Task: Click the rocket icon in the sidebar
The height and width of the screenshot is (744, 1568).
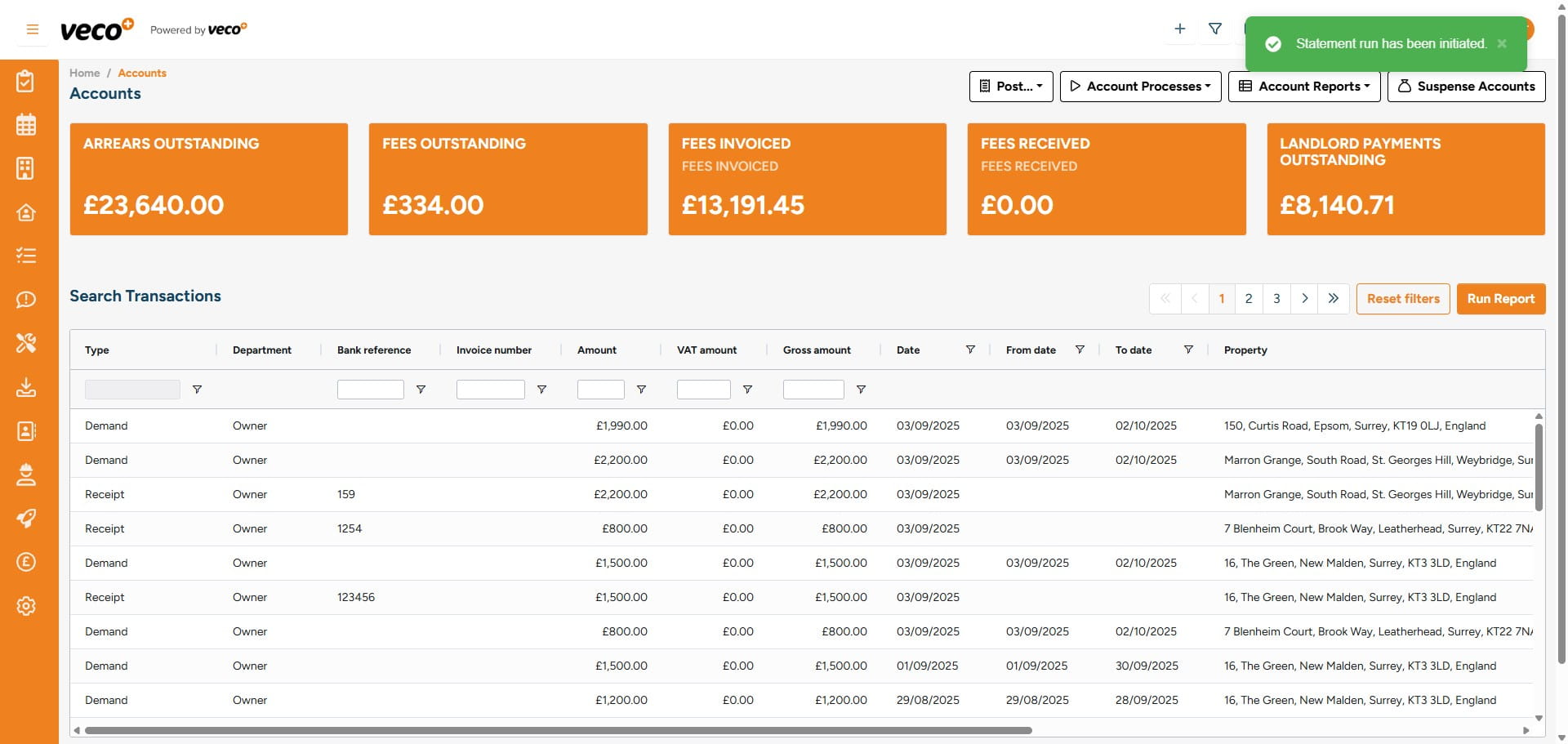Action: [x=26, y=519]
